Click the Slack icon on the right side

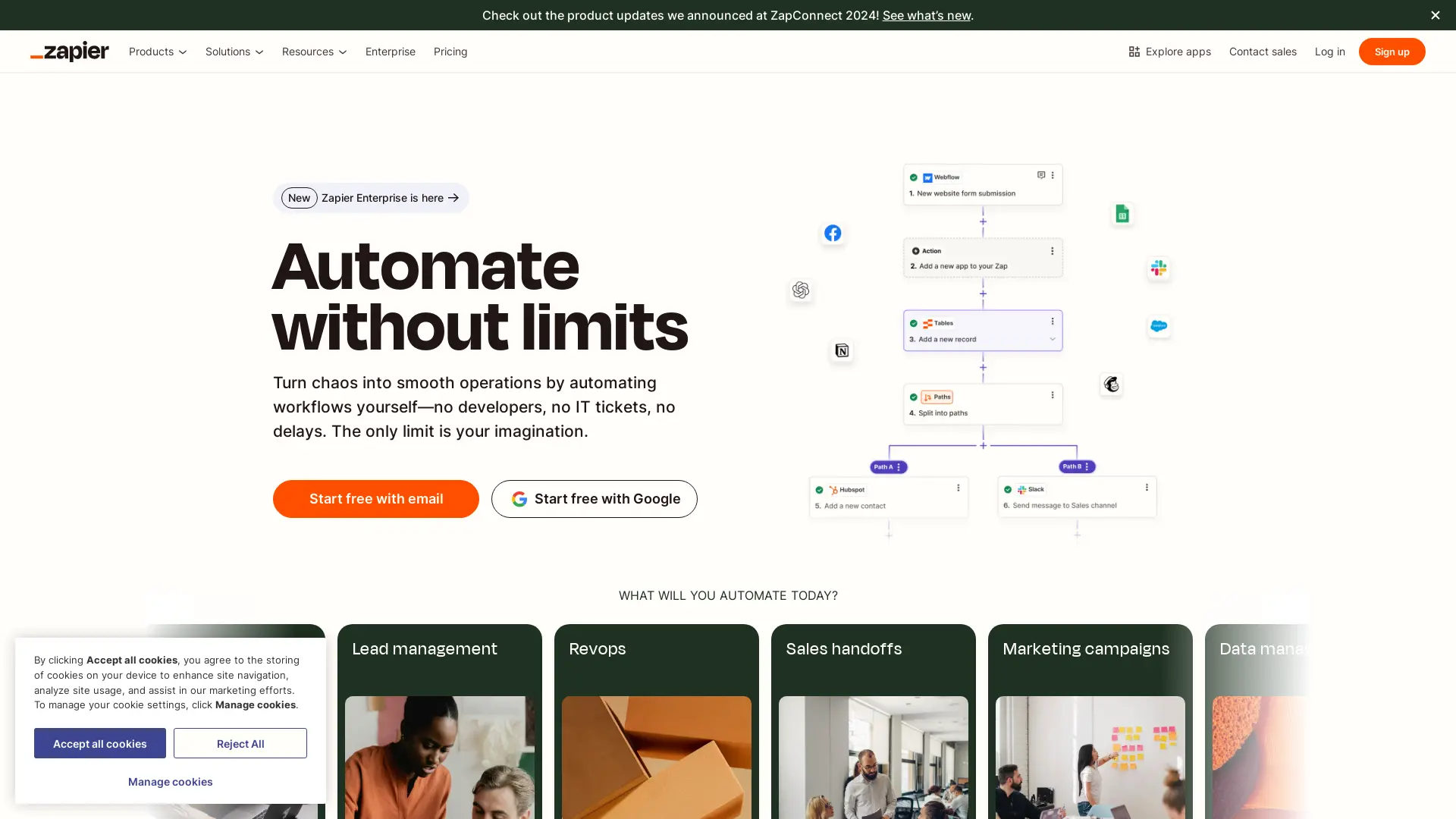[1158, 268]
